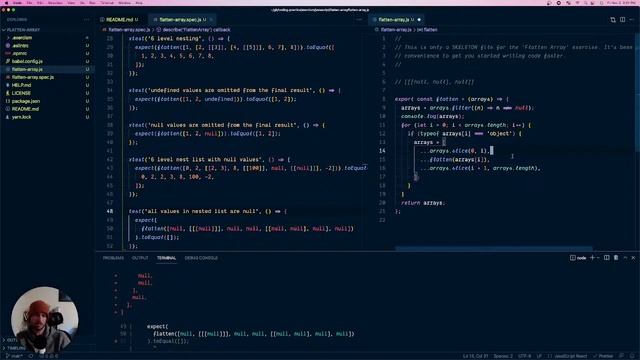Click the Spotlight search icon in menu bar
Viewport: 640px width, 360px height.
[x=586, y=3]
